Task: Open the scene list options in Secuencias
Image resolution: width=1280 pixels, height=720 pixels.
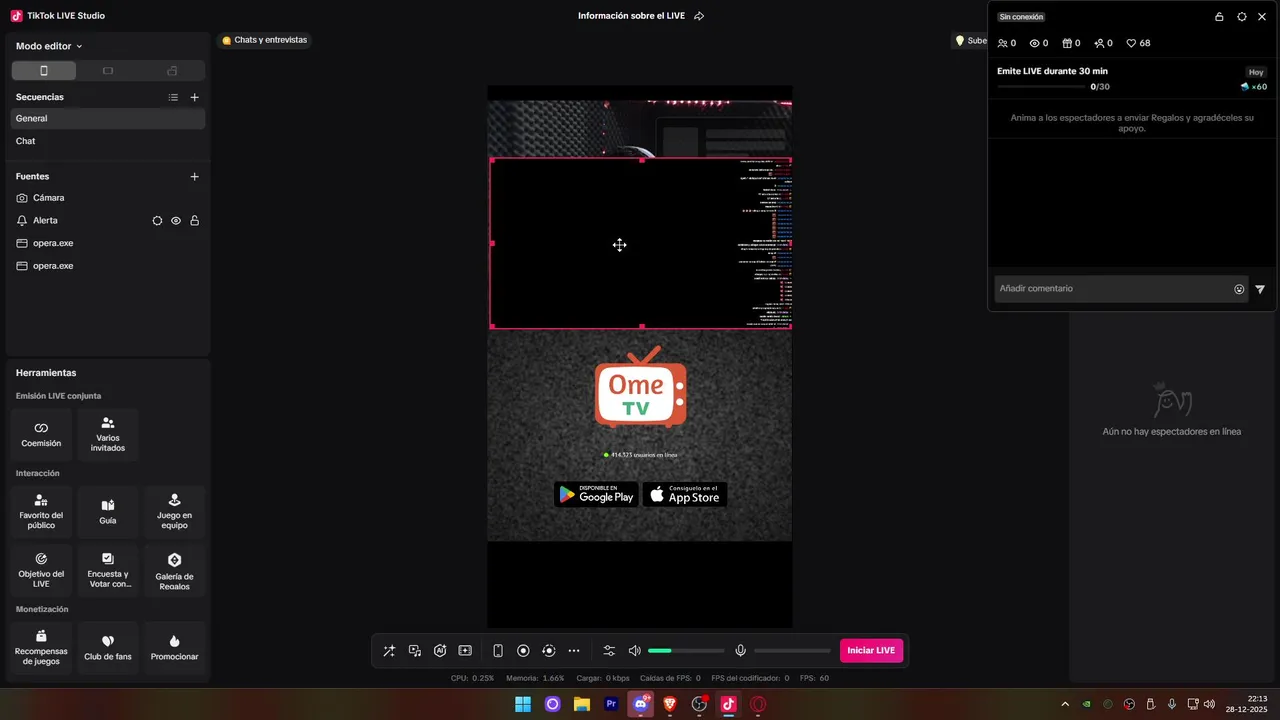Action: 173,97
